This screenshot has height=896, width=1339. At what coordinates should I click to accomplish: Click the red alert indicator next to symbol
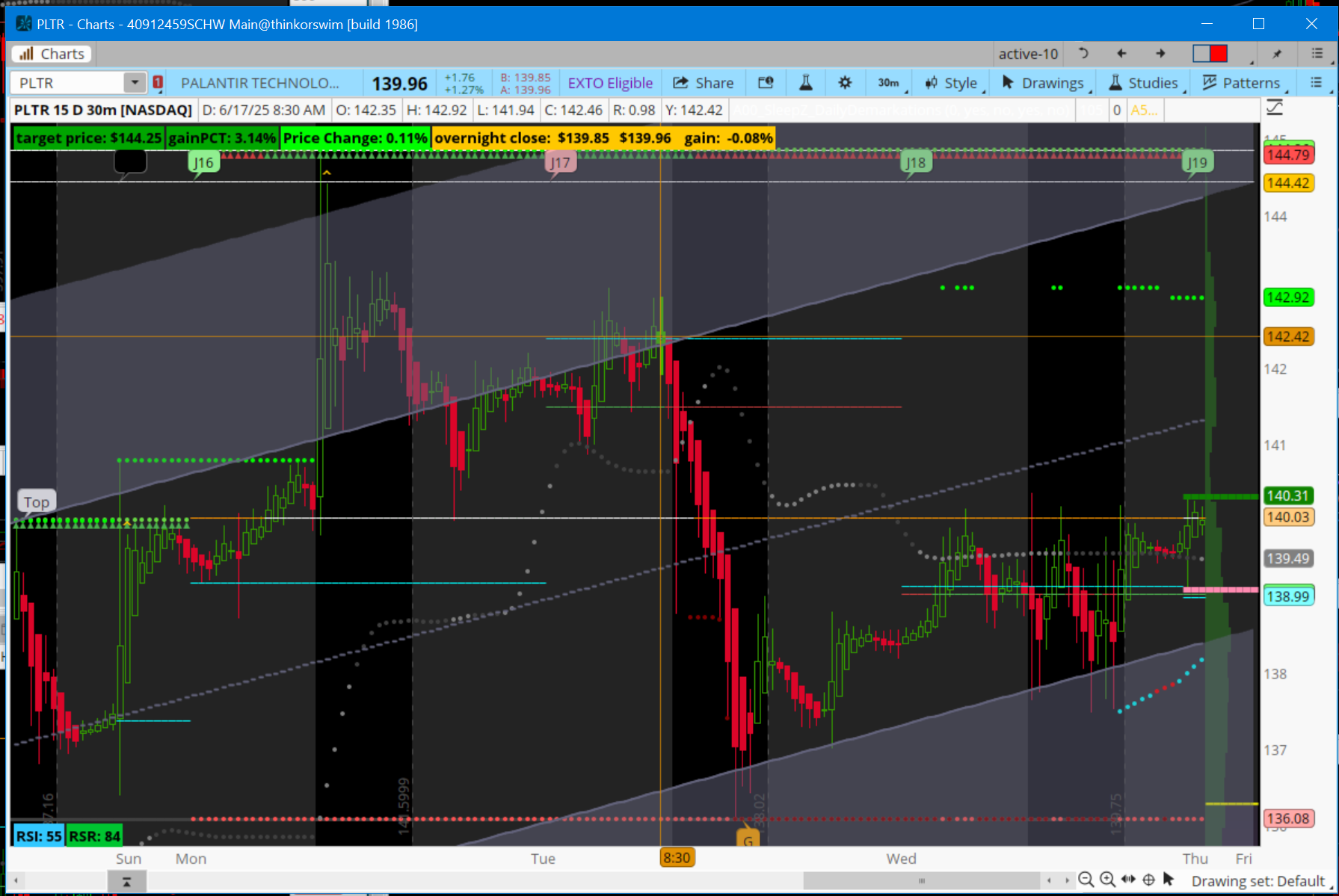[x=158, y=82]
